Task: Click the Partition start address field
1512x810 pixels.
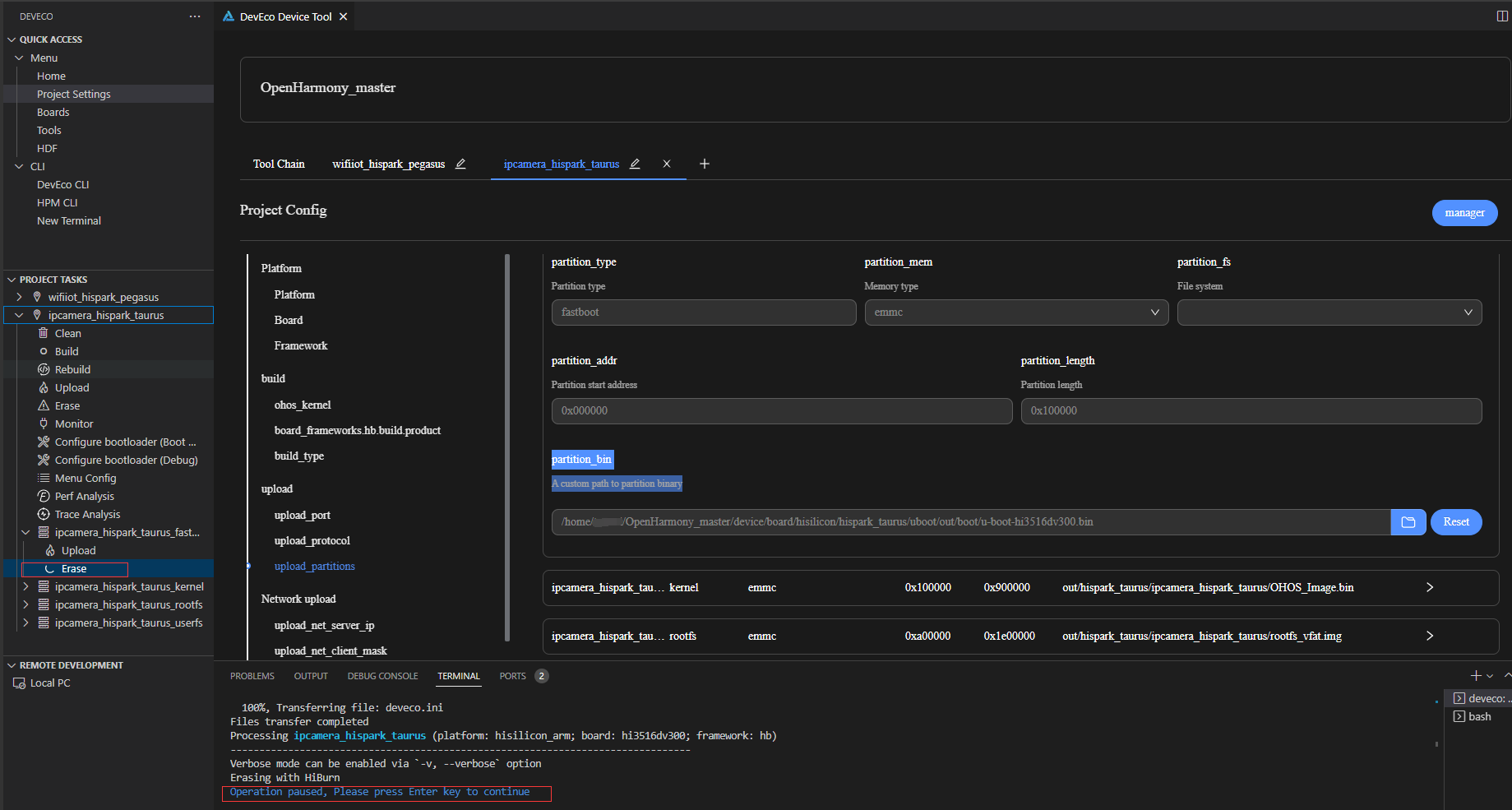Action: coord(782,411)
